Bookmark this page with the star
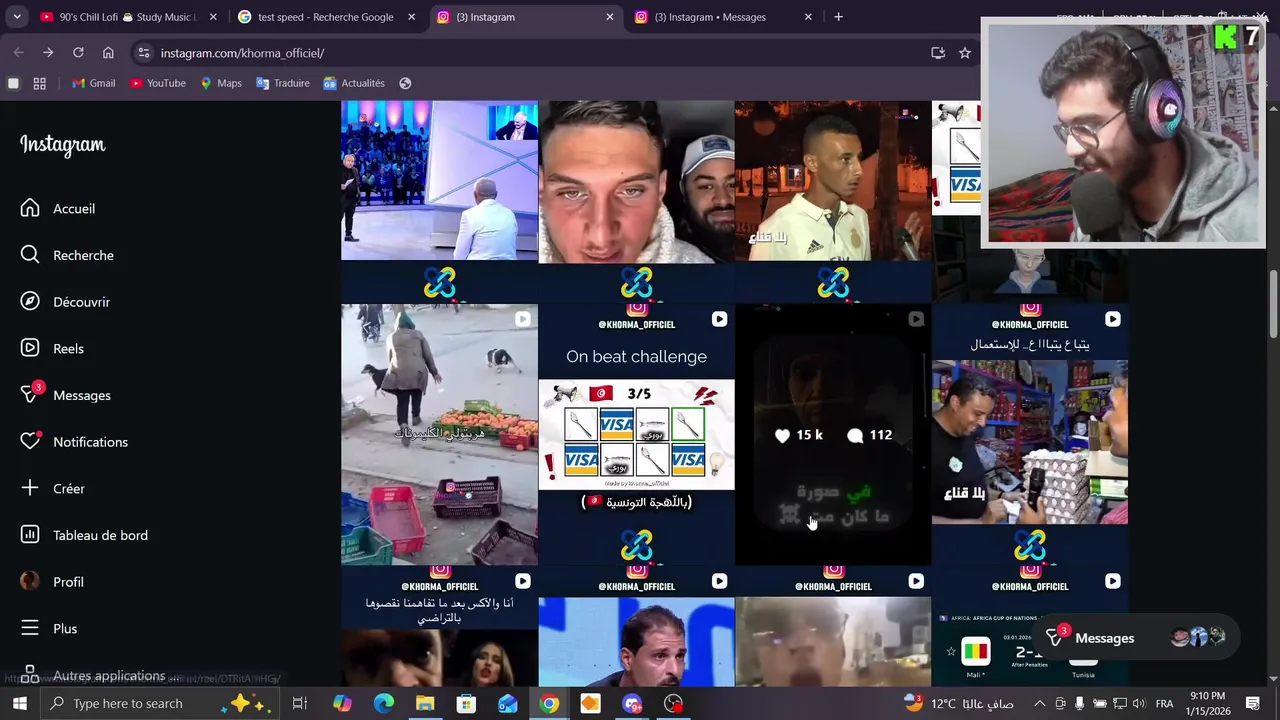 965,53
